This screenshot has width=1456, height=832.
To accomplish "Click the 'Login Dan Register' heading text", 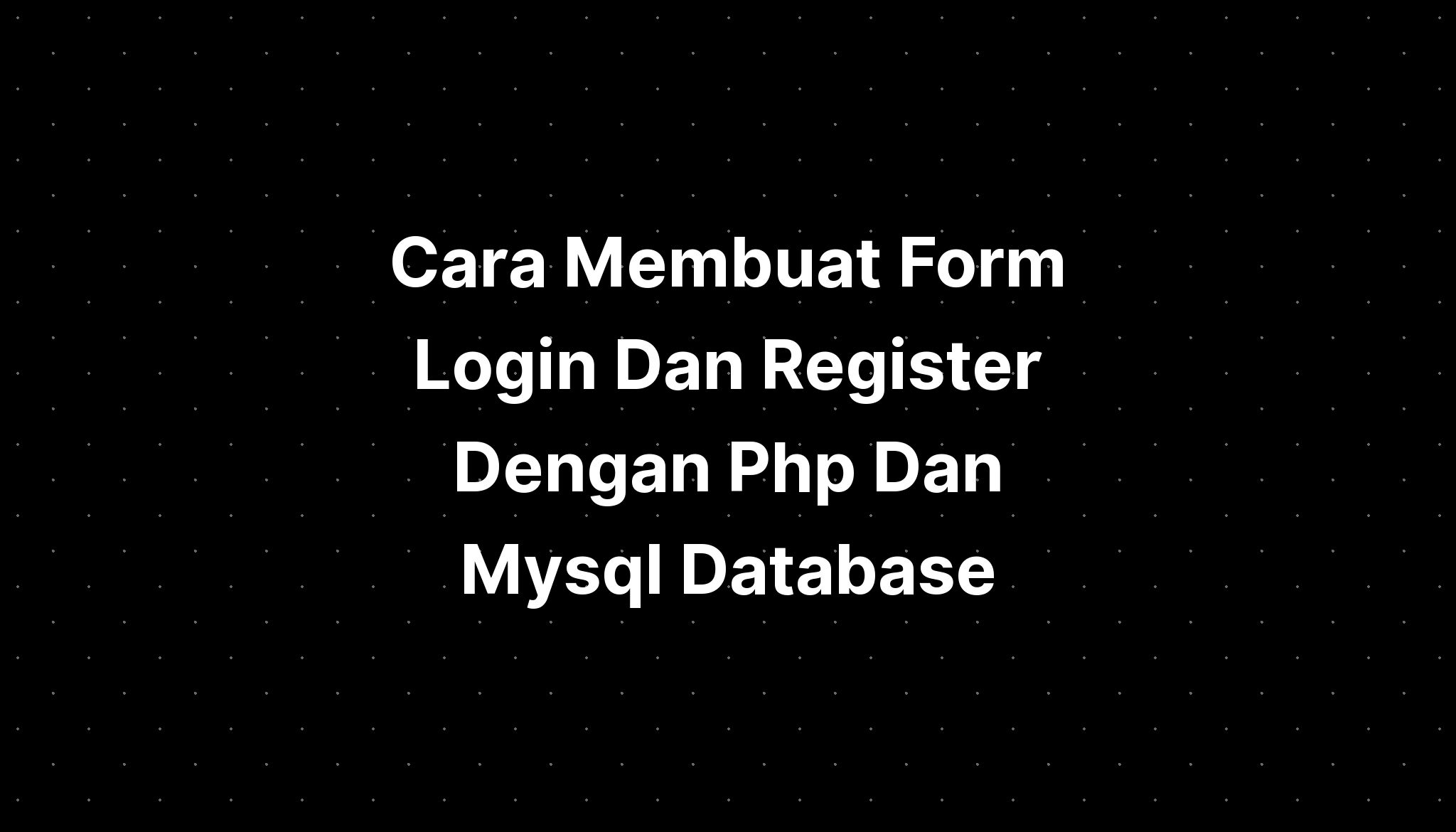I will 728,364.
